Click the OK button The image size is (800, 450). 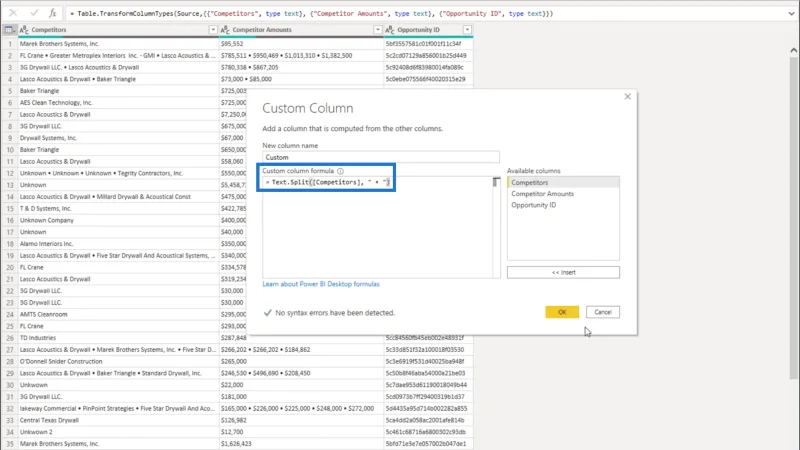point(562,312)
